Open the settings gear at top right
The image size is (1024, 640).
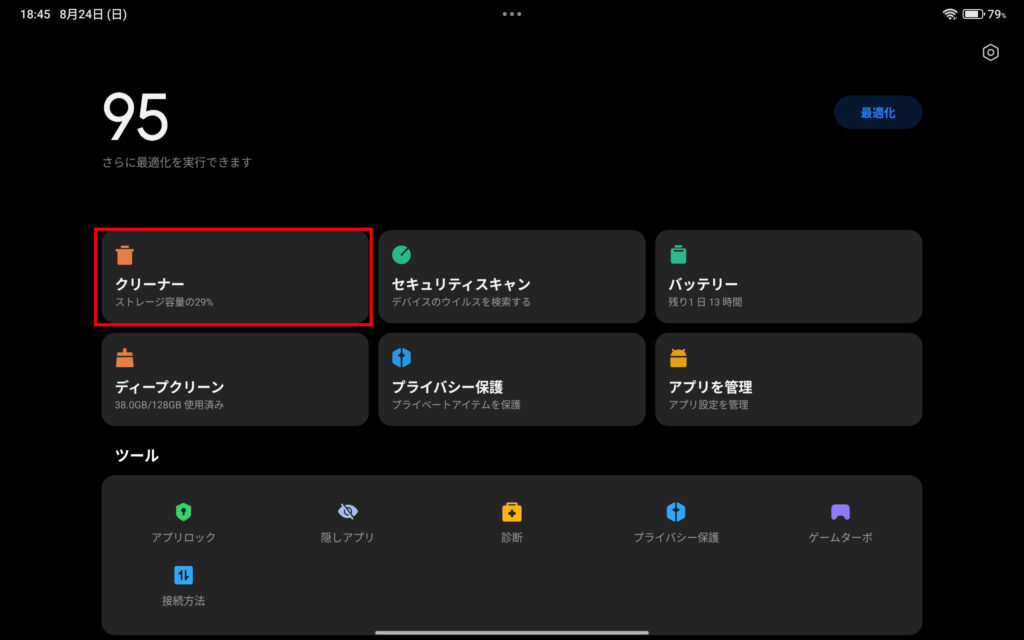point(989,52)
